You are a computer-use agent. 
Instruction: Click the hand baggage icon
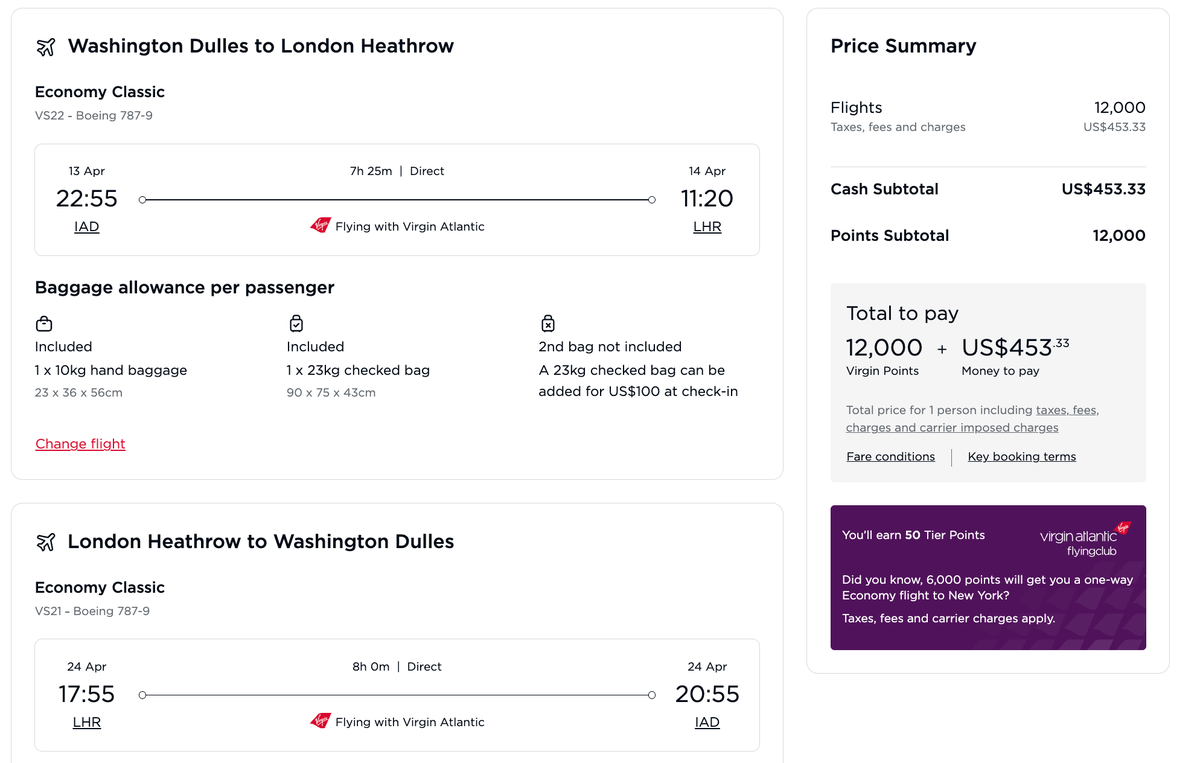click(x=44, y=324)
